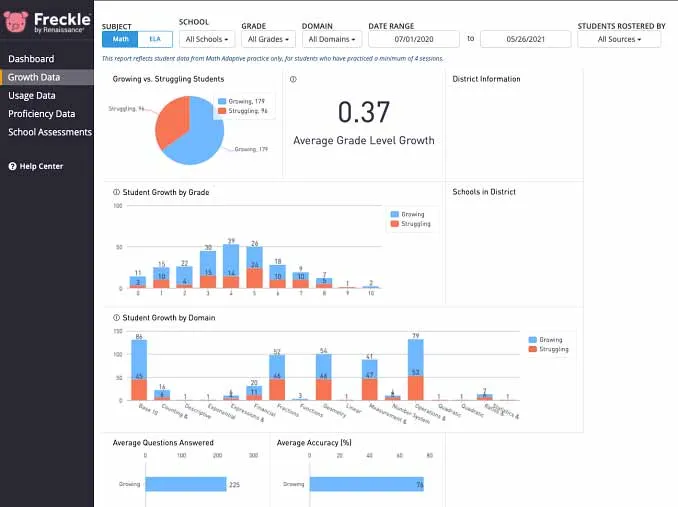Switch subject to Math
This screenshot has height=507, width=678.
[x=120, y=39]
